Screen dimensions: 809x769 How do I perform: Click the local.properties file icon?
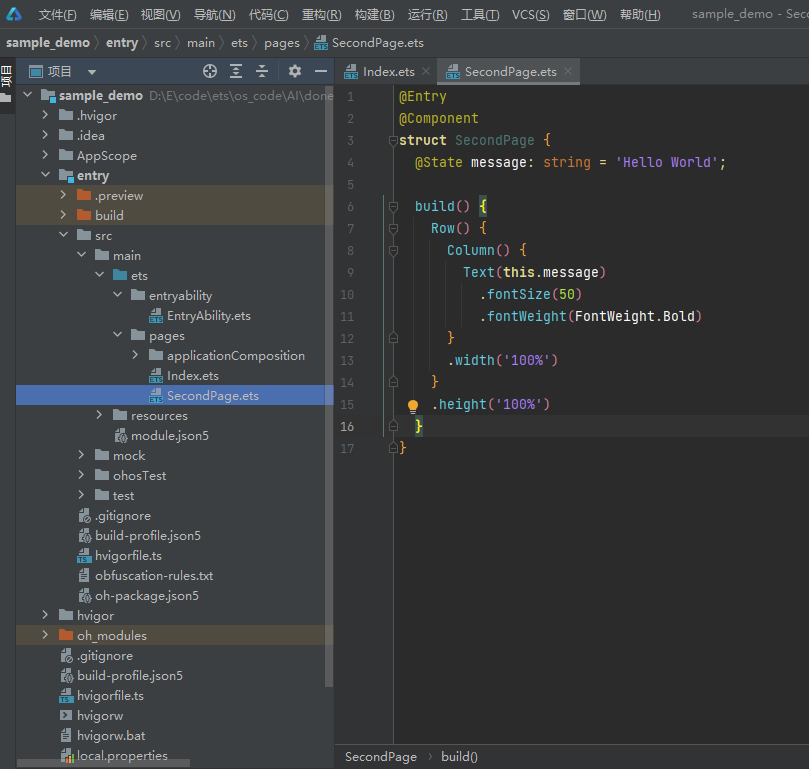click(67, 756)
